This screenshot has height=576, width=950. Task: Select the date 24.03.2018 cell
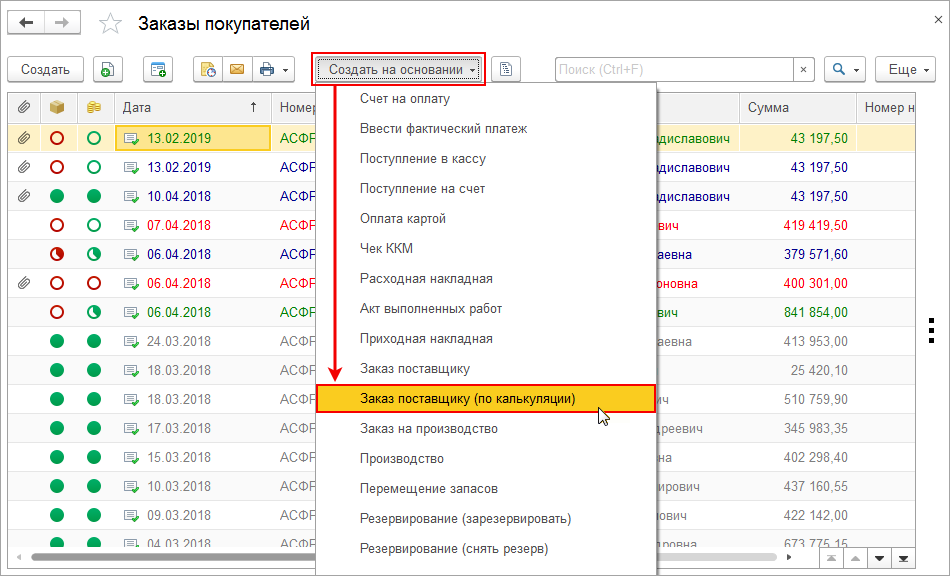[x=193, y=341]
